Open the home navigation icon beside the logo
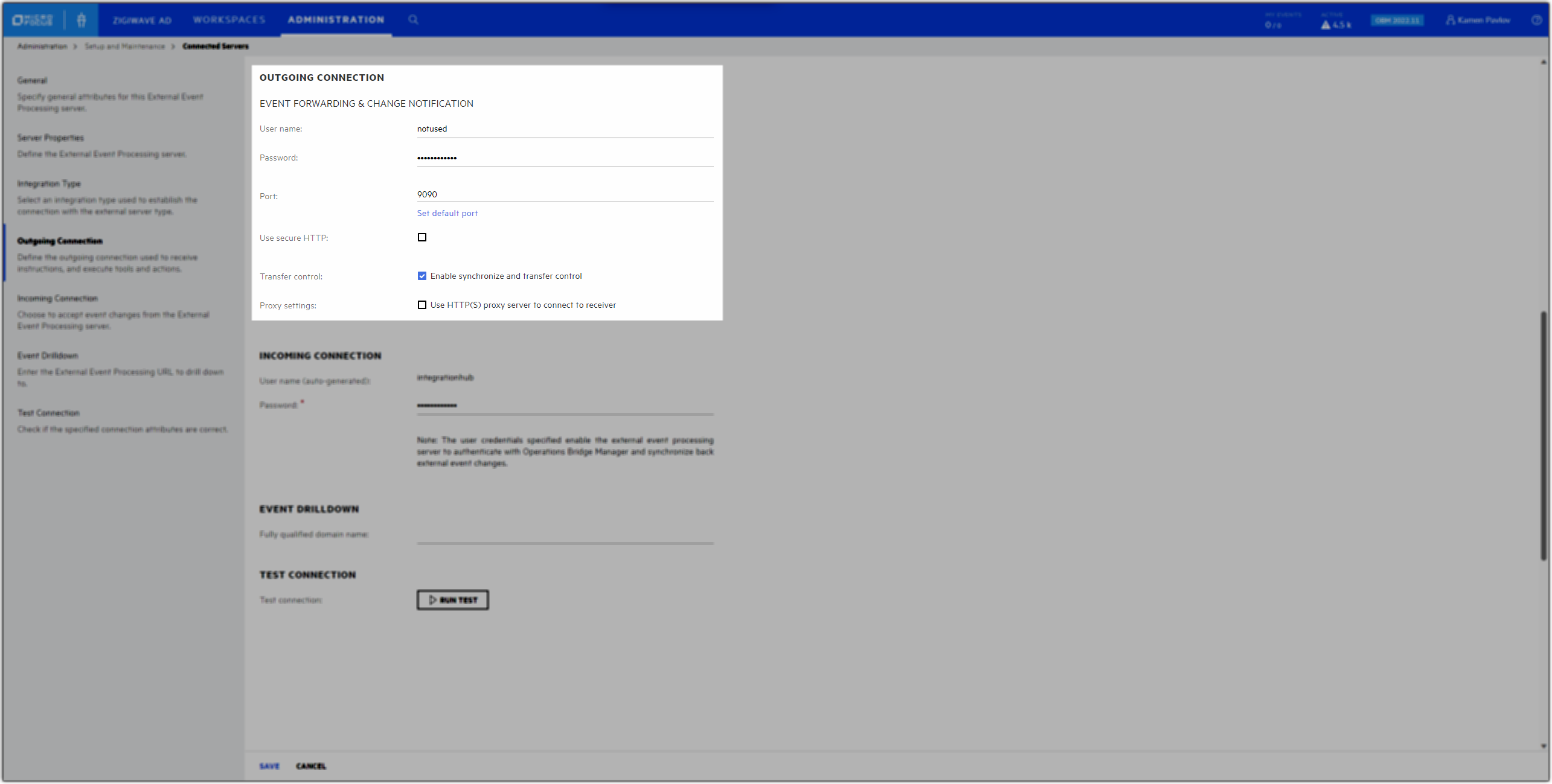 (82, 20)
